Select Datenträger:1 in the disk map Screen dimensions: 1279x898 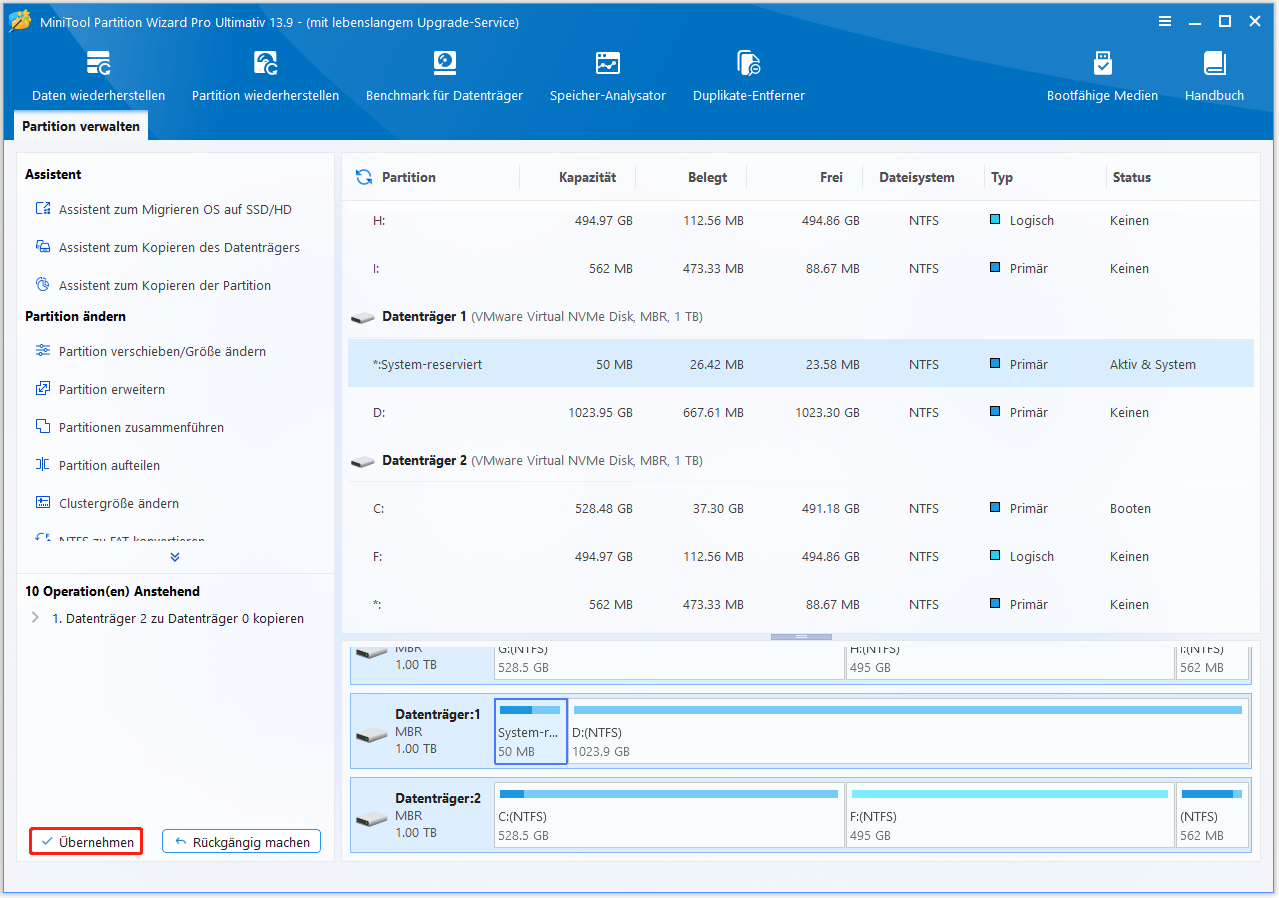click(x=422, y=732)
